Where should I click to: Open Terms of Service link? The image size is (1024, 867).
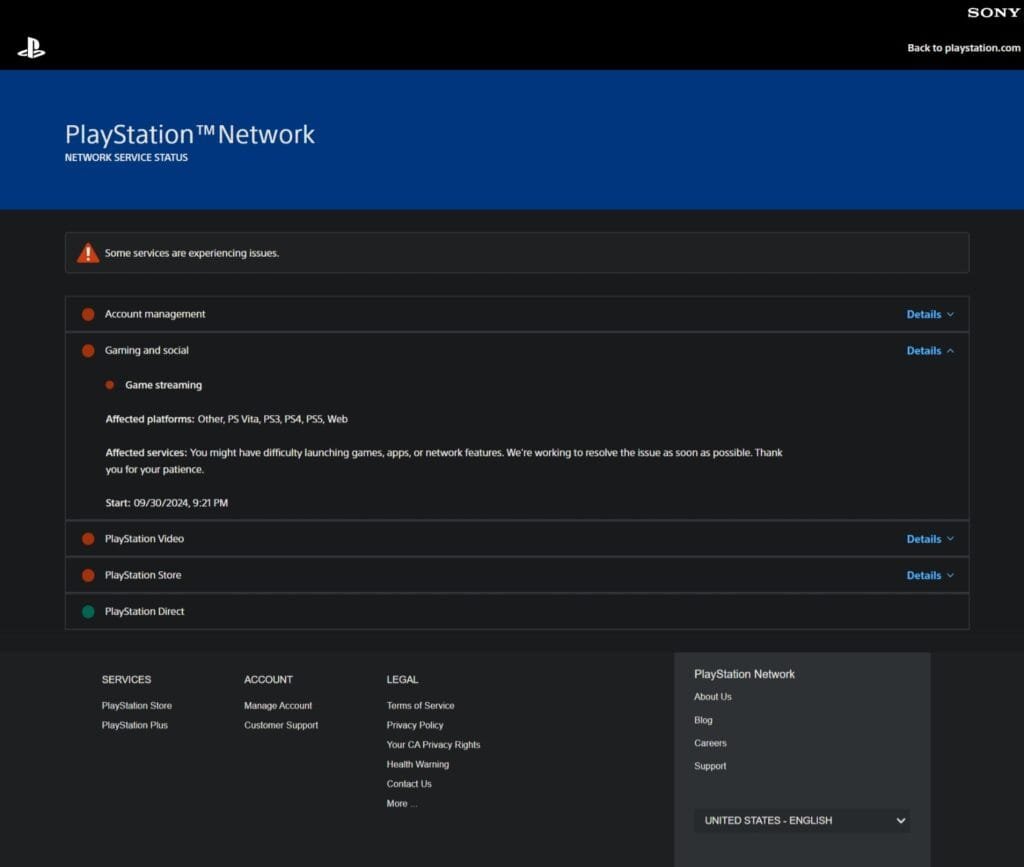coord(420,706)
